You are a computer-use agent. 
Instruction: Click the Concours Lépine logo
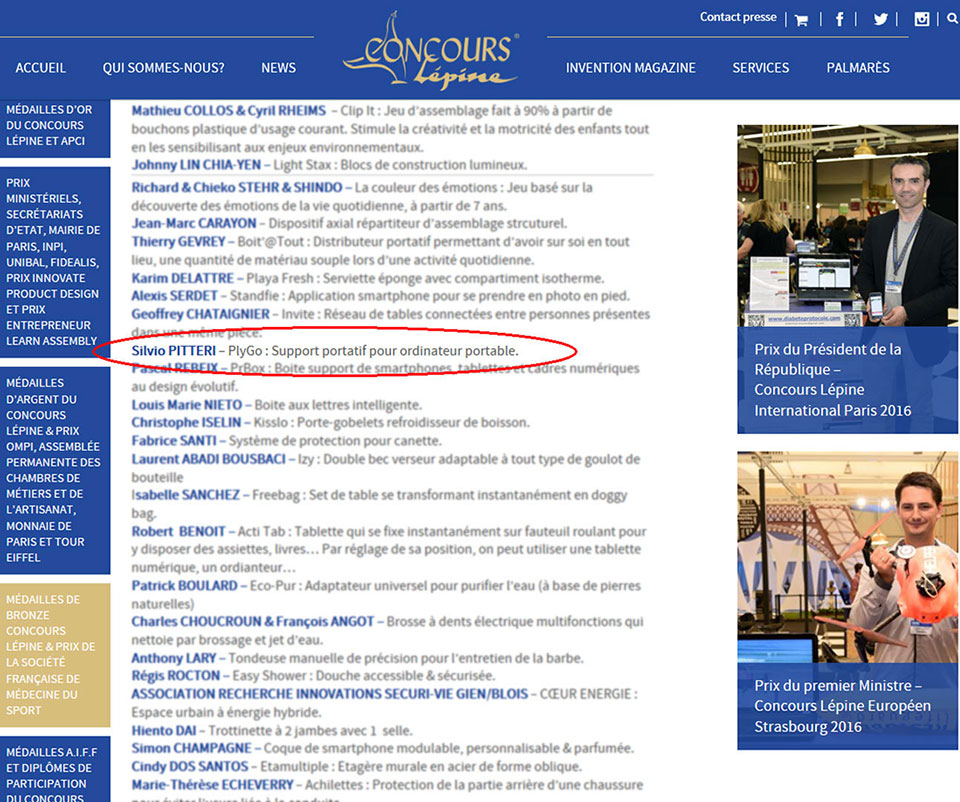click(431, 50)
